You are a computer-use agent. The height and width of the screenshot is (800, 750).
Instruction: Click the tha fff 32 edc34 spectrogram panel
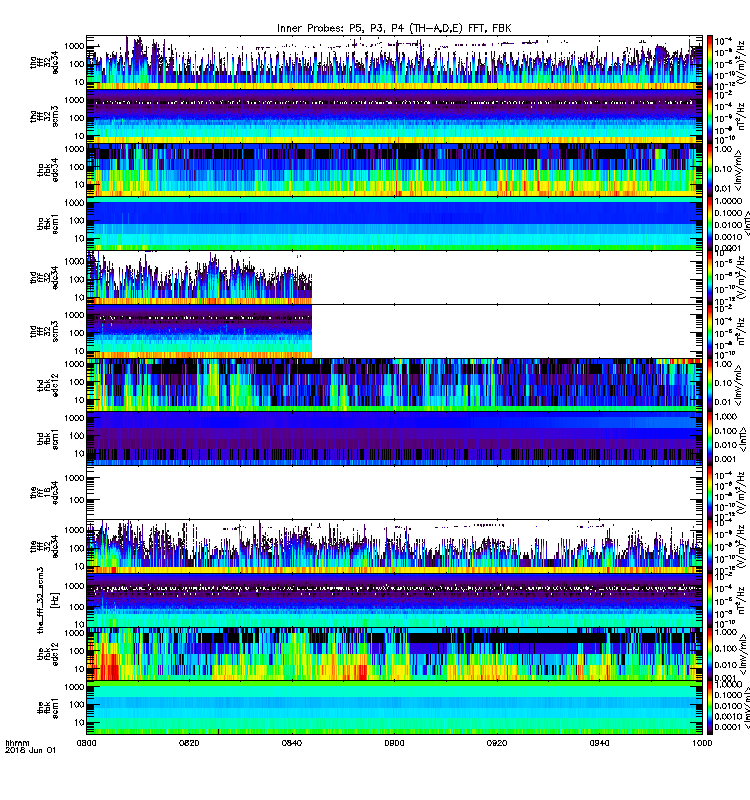point(394,62)
